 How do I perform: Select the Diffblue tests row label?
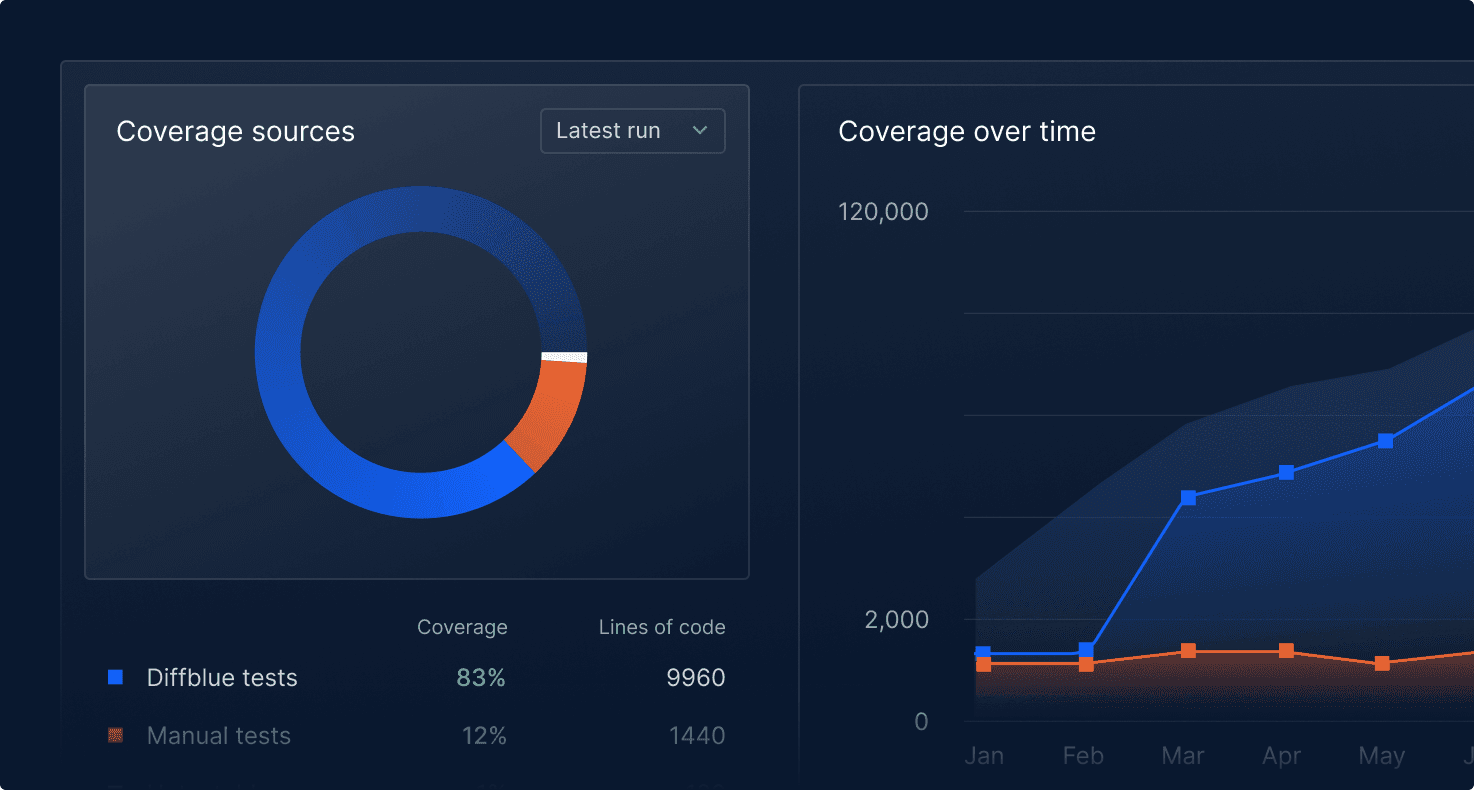[222, 678]
